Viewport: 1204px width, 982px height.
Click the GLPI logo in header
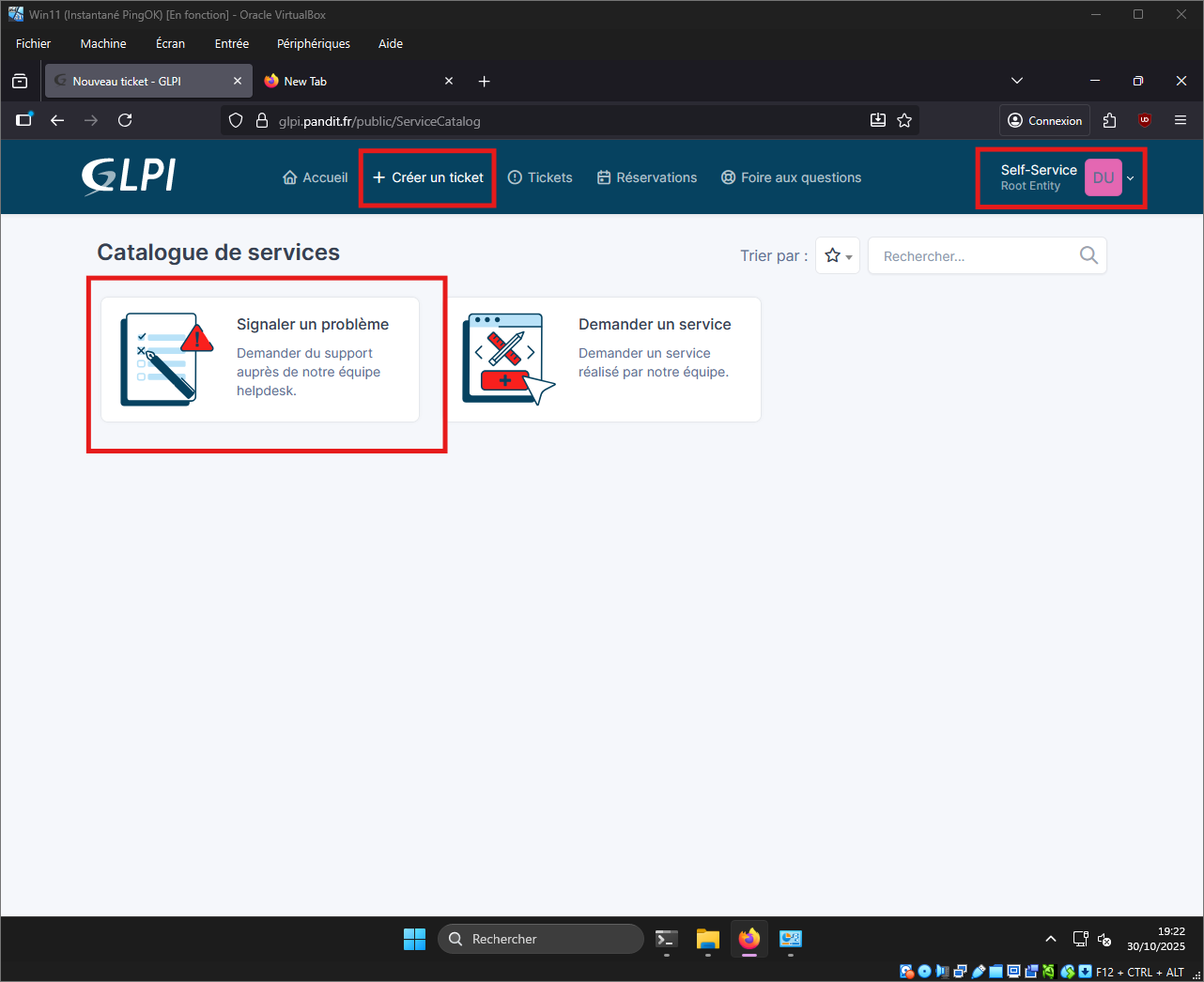[129, 176]
